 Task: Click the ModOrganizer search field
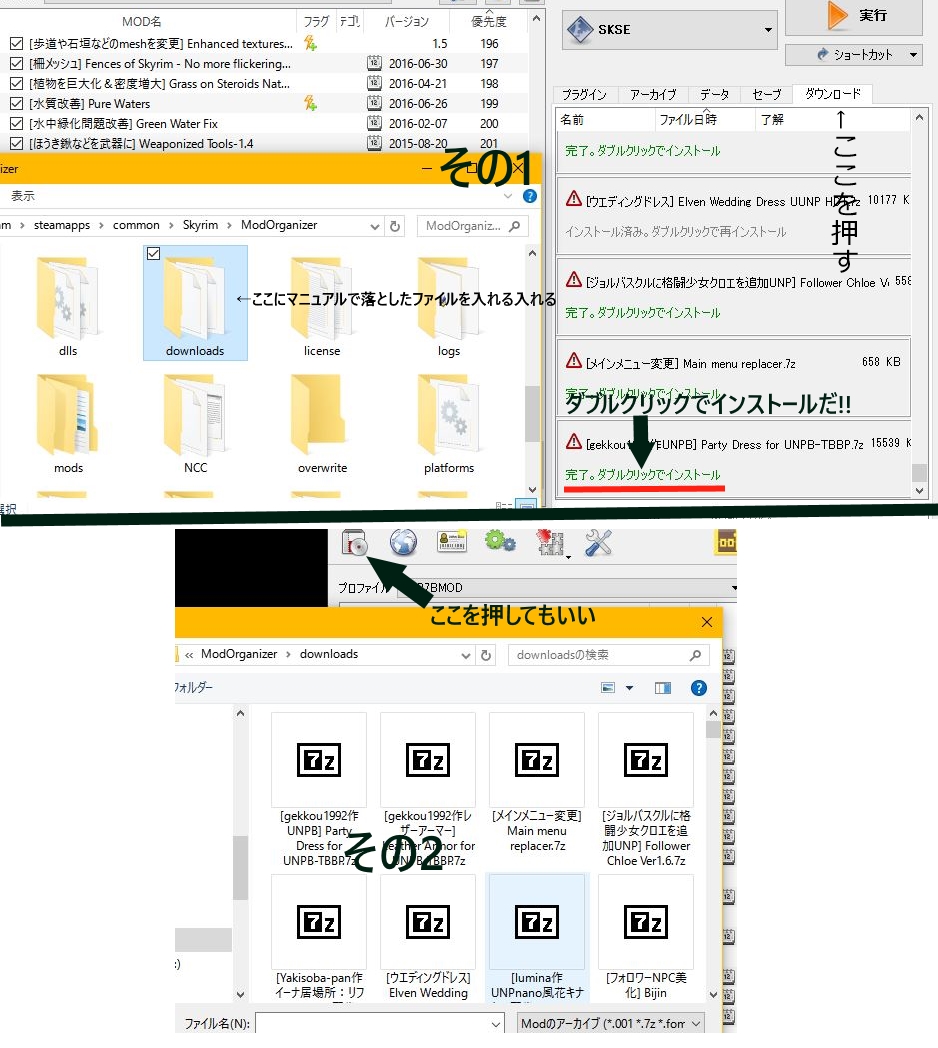pyautogui.click(x=473, y=226)
